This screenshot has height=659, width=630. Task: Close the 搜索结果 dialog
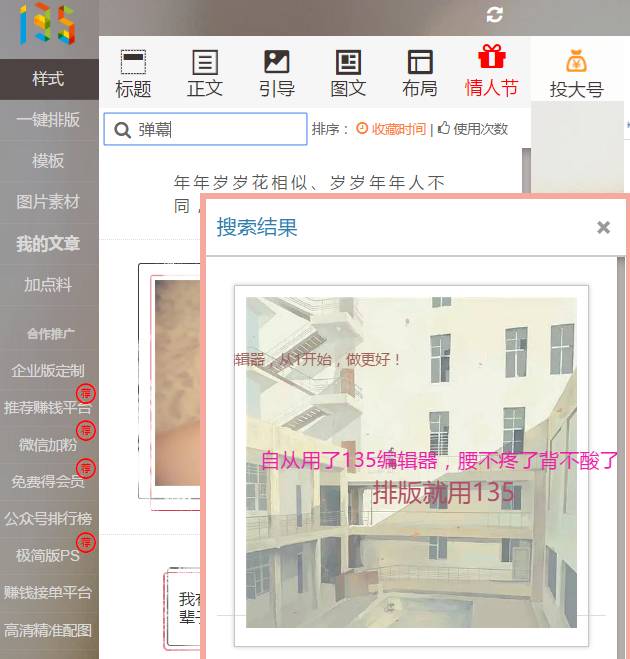603,228
